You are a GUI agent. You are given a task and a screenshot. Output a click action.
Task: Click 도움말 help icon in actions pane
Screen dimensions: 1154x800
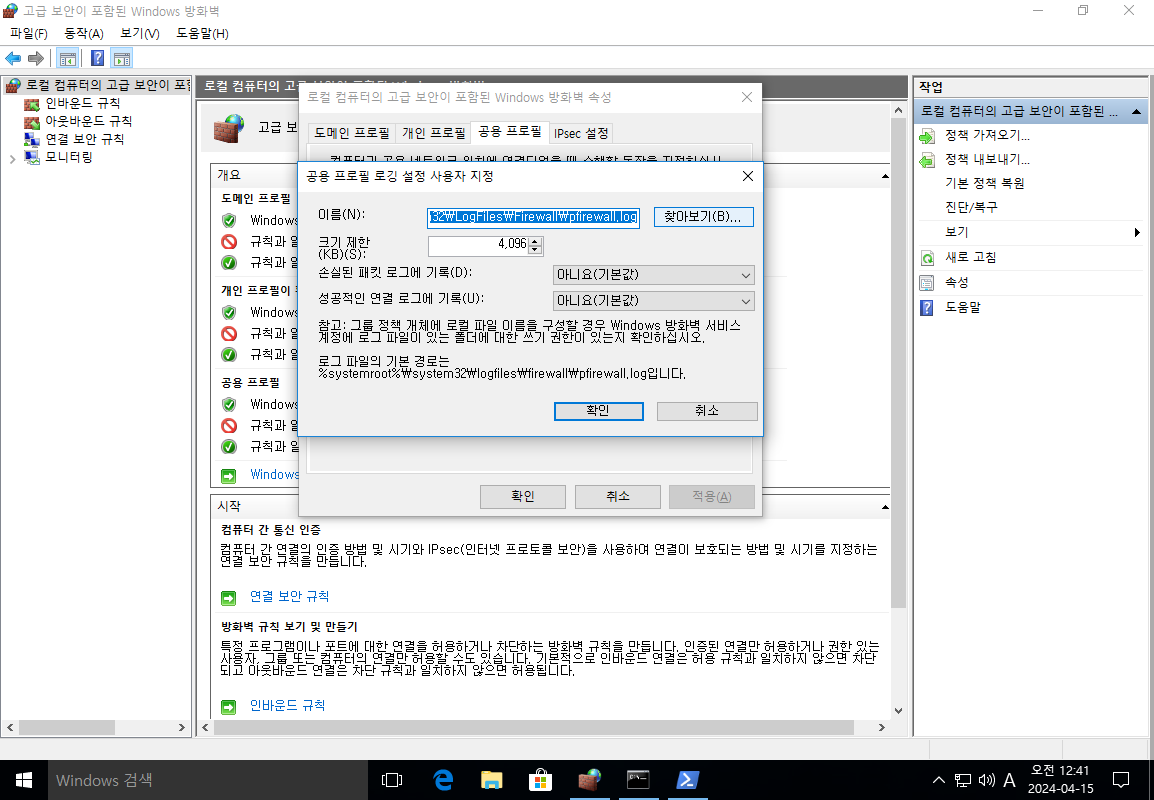(927, 308)
